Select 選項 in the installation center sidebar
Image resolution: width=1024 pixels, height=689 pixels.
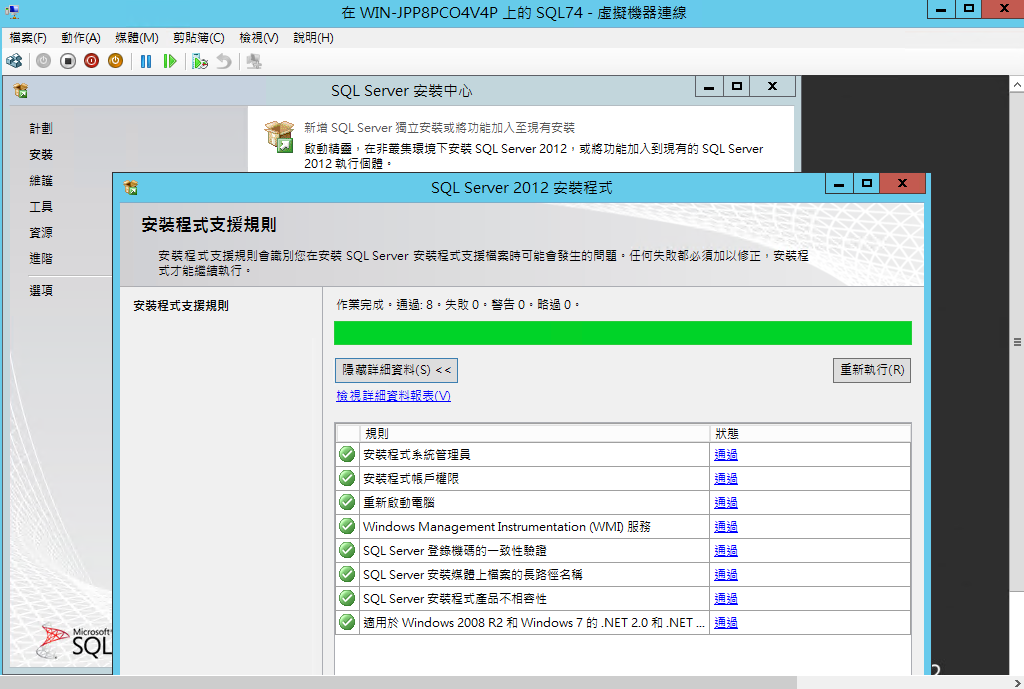(41, 291)
